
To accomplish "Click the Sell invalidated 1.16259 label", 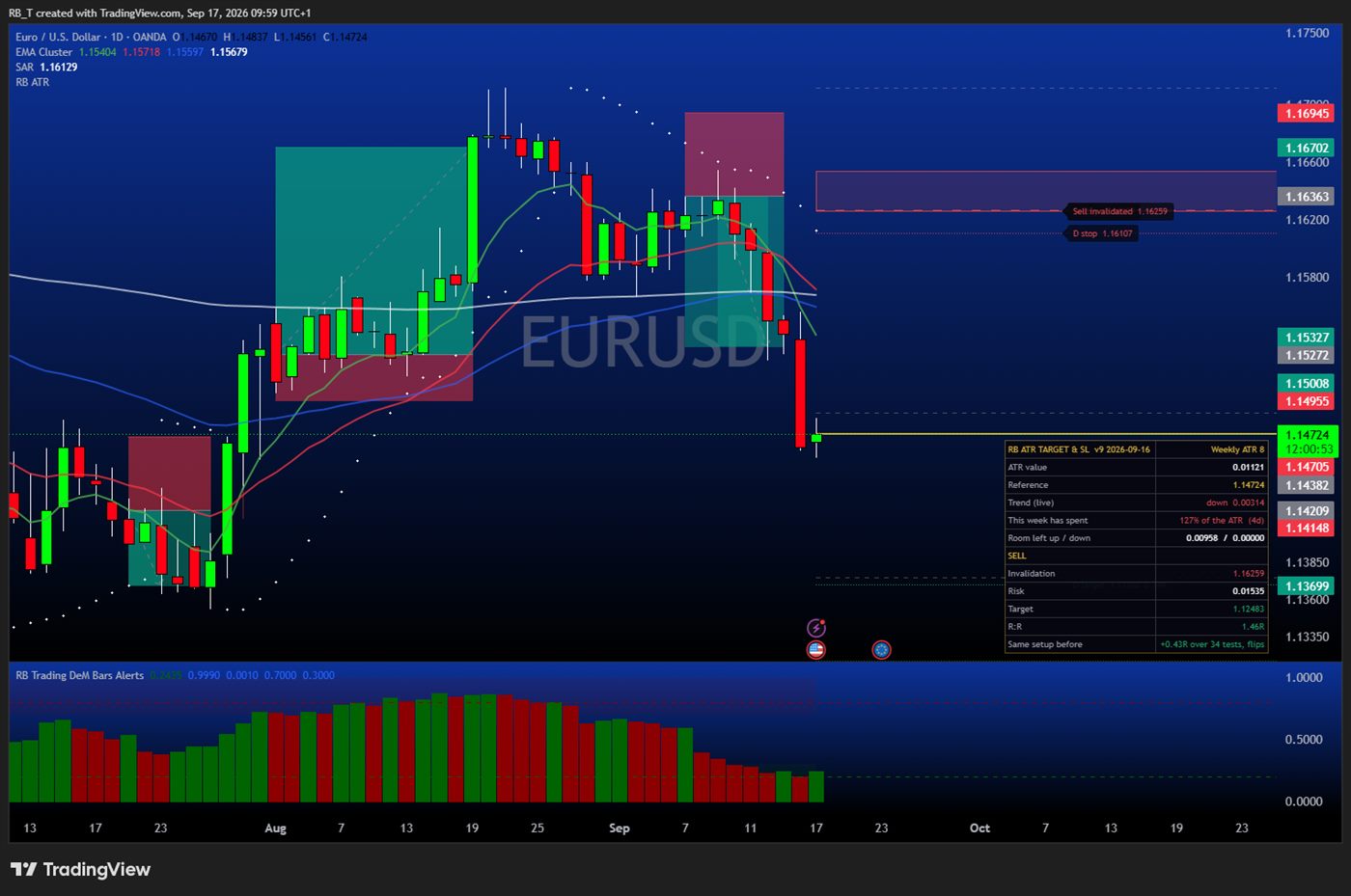I will coord(1119,211).
